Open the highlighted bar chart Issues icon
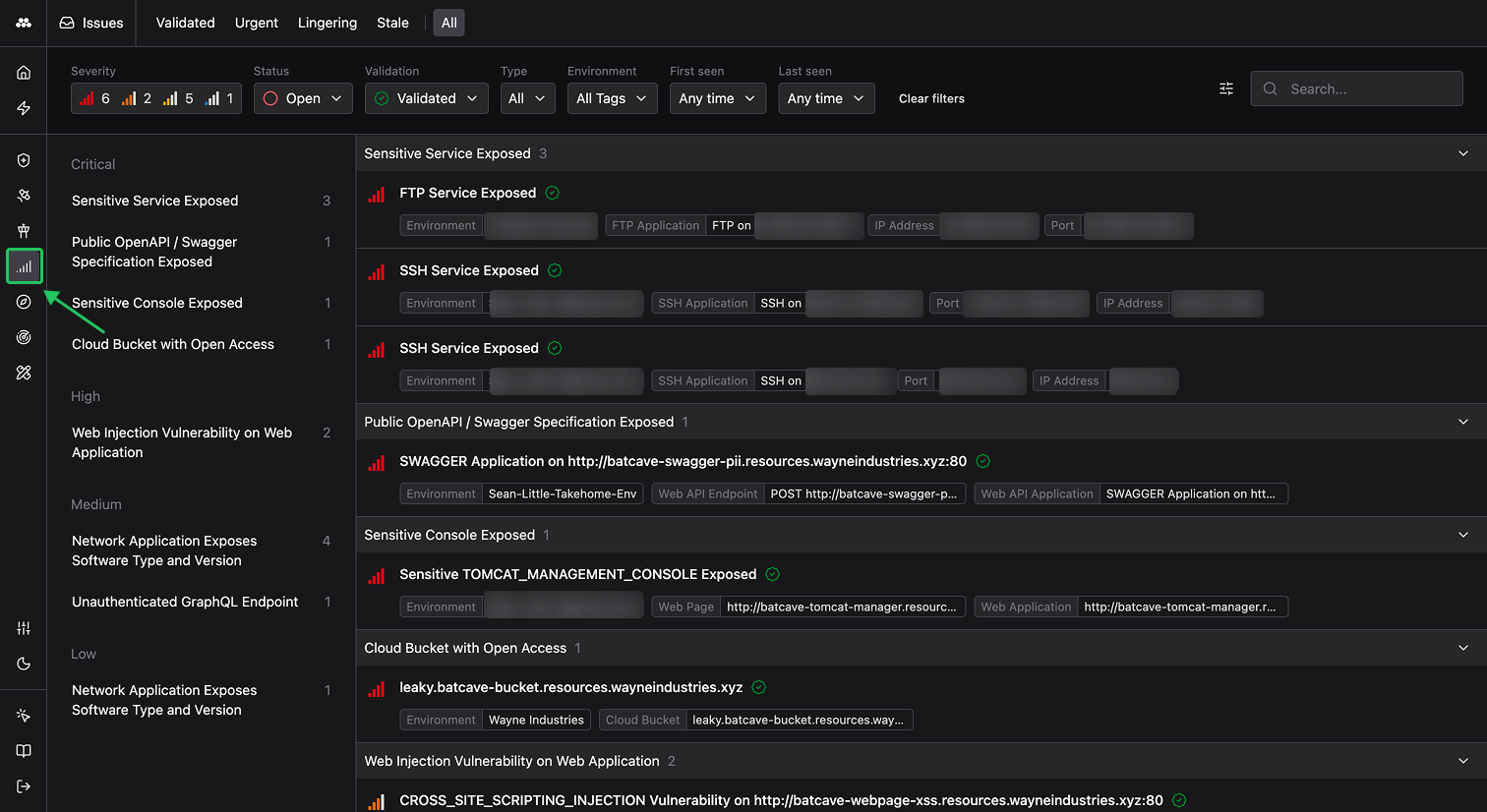The width and height of the screenshot is (1487, 812). coord(24,265)
